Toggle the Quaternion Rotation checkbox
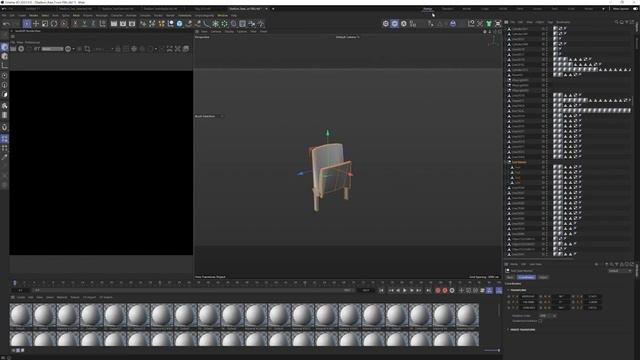This screenshot has width=640, height=360. click(x=540, y=321)
